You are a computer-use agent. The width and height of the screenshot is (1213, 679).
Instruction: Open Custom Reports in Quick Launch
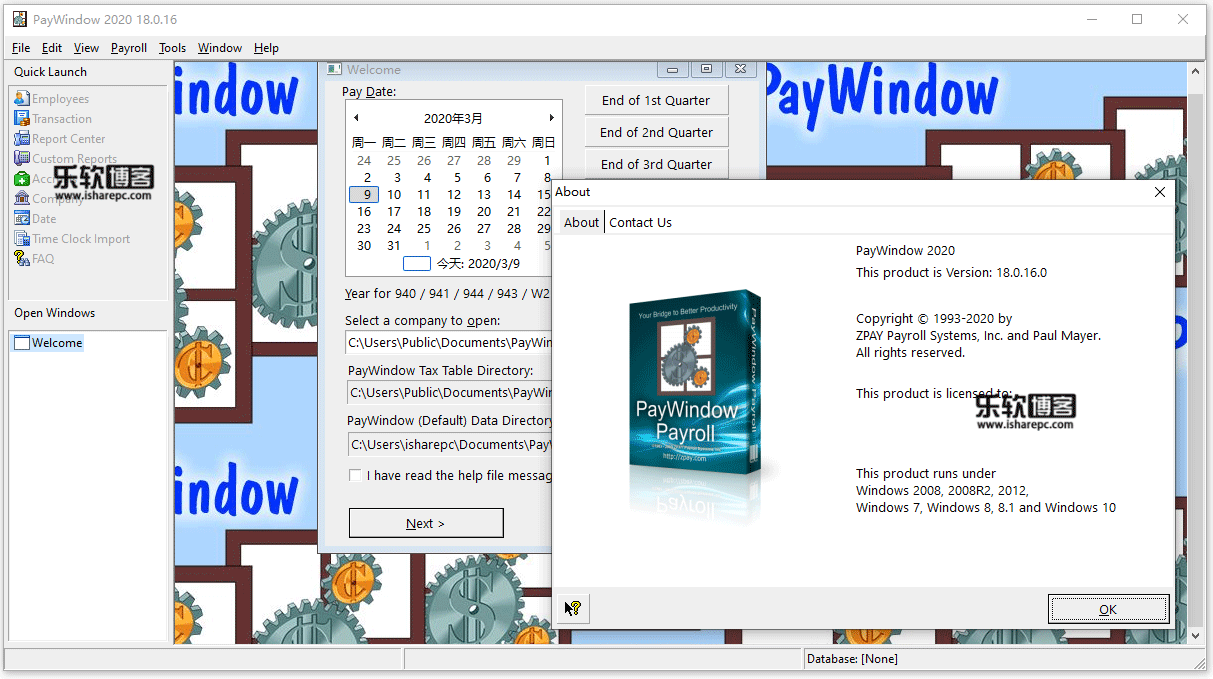coord(66,159)
